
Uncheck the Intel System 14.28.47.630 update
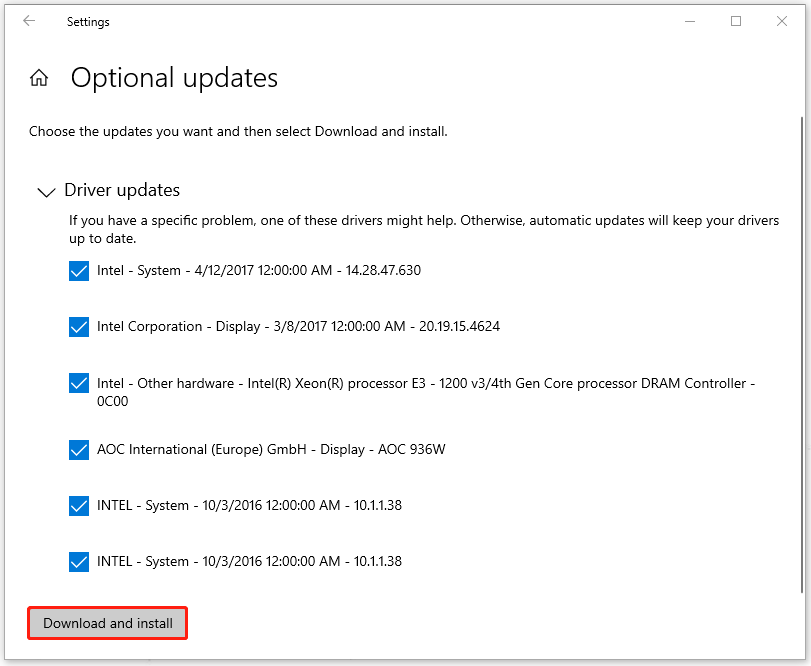(79, 271)
